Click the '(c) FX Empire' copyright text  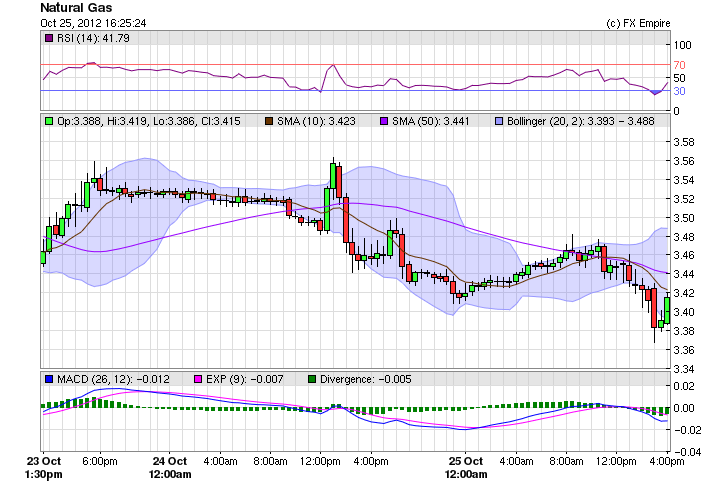[x=638, y=23]
